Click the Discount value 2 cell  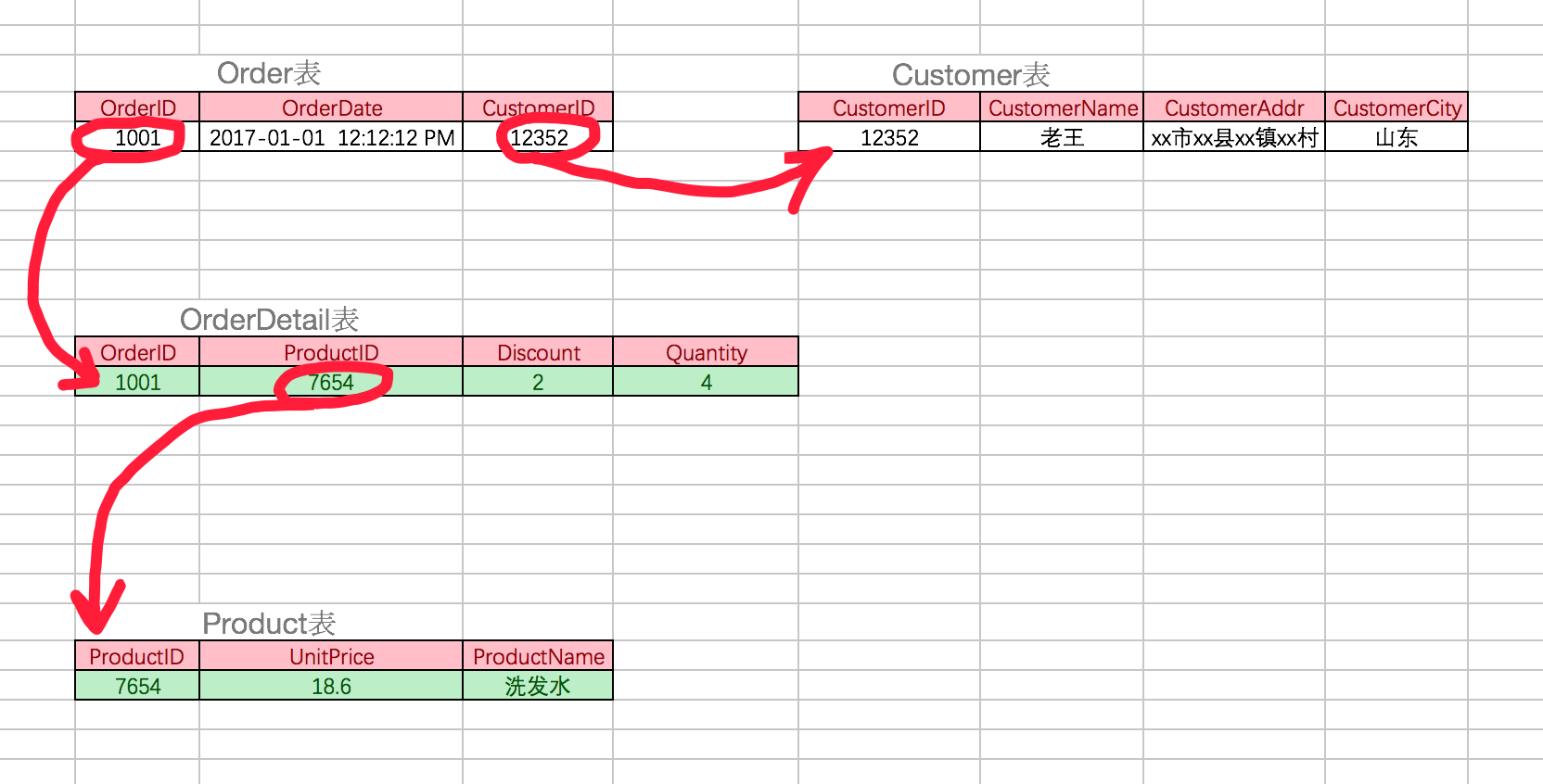pos(538,383)
